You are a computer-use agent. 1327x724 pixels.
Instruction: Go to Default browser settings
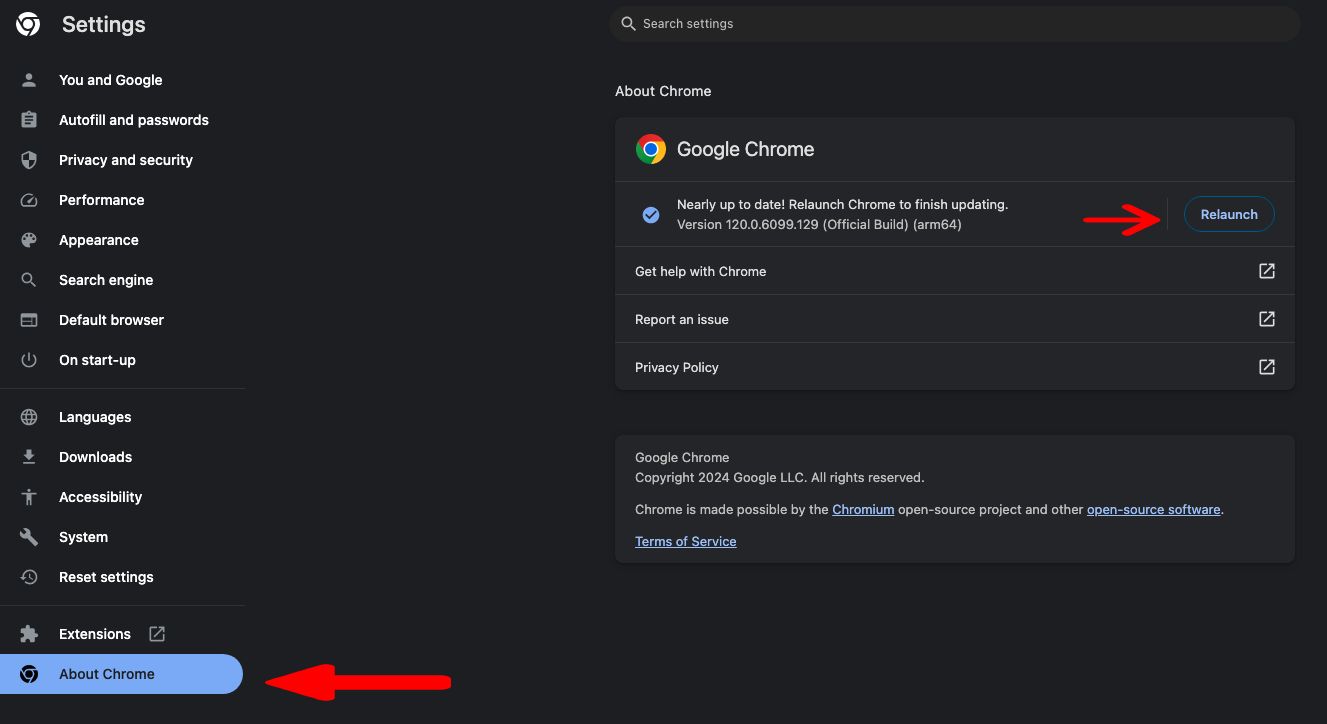click(x=111, y=320)
